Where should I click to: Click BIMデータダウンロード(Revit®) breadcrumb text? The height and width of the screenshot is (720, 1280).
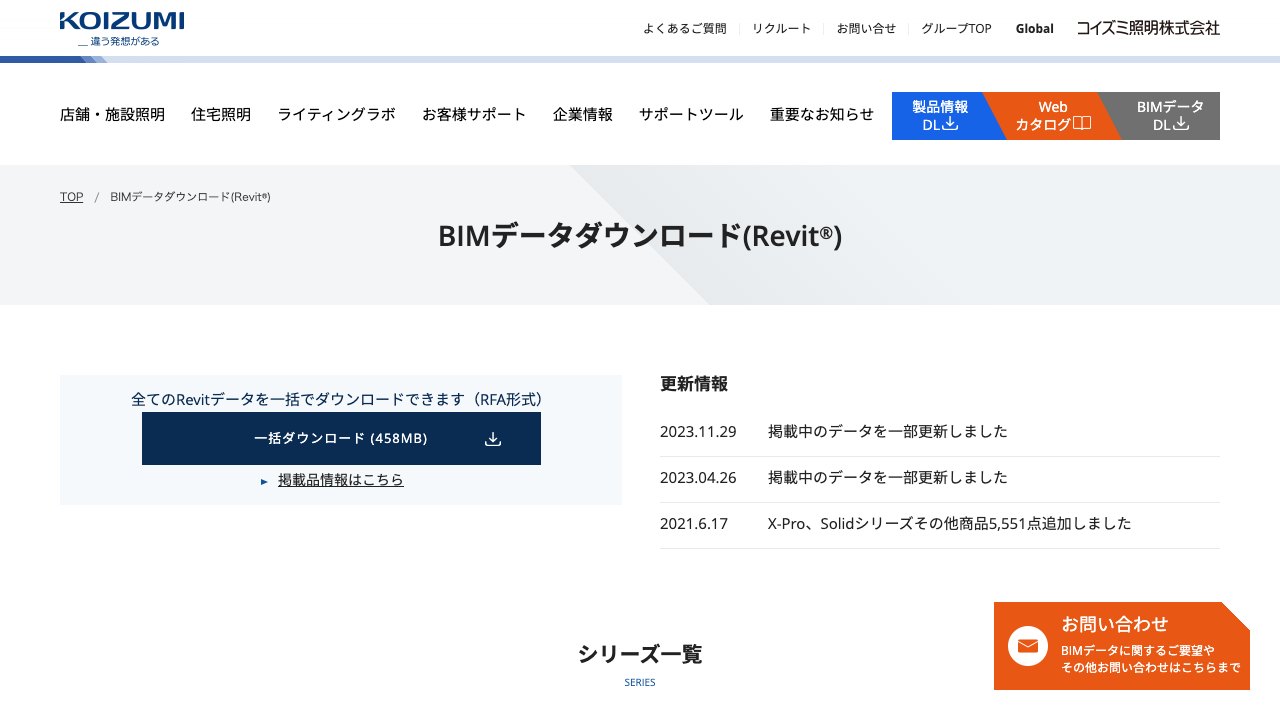point(190,197)
